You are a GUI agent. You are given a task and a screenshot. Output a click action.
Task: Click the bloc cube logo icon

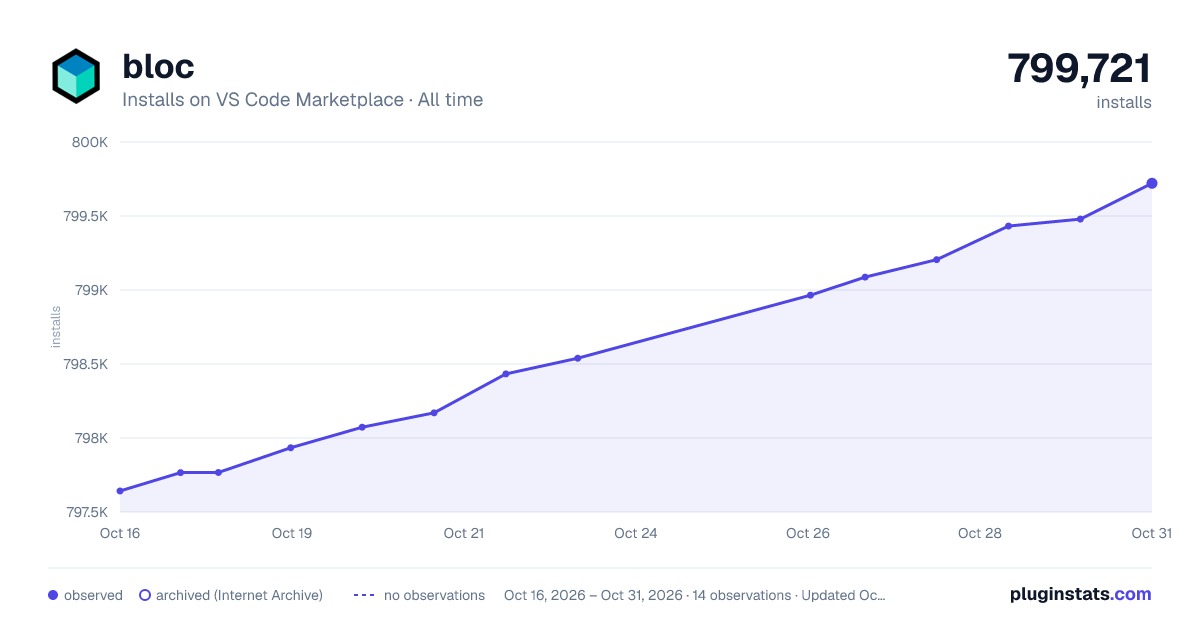tap(76, 76)
